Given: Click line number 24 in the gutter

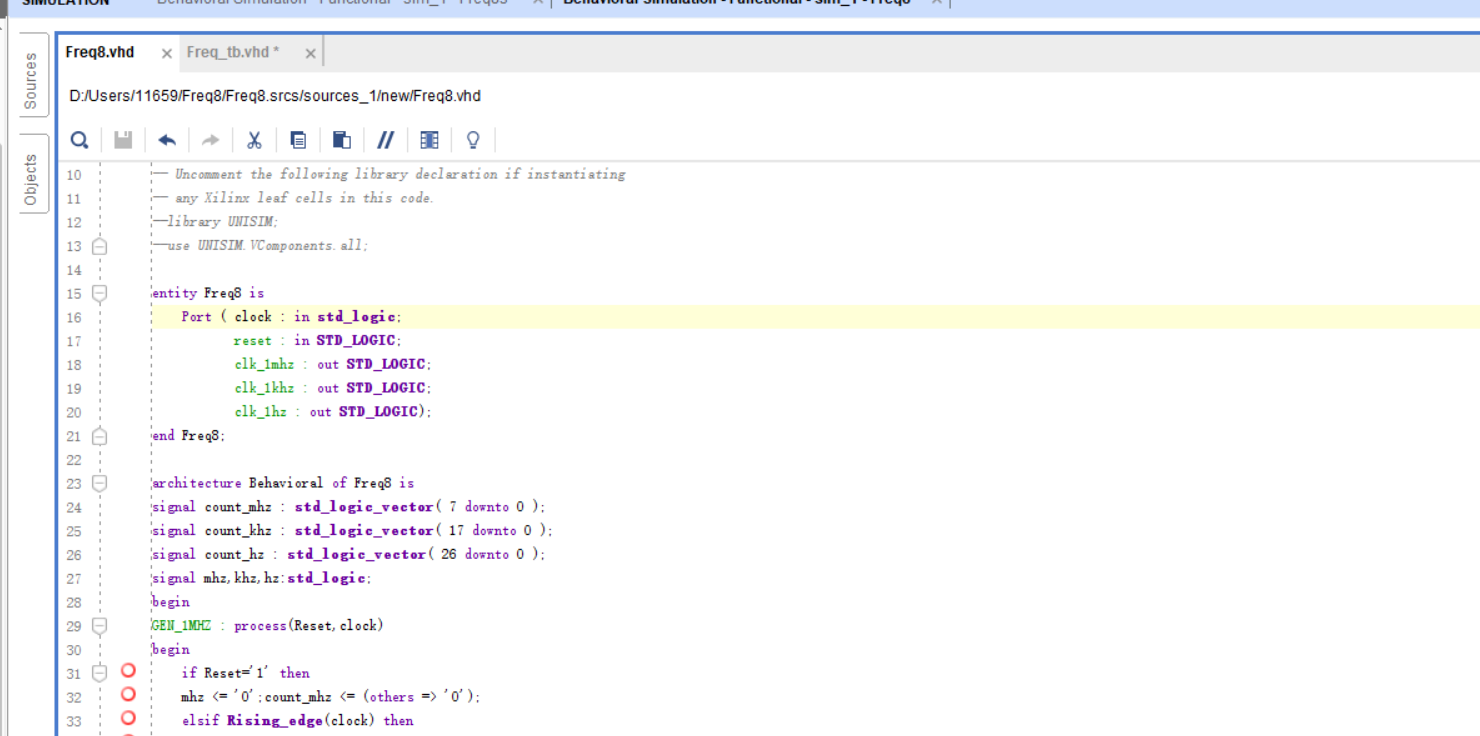Looking at the screenshot, I should [x=74, y=508].
